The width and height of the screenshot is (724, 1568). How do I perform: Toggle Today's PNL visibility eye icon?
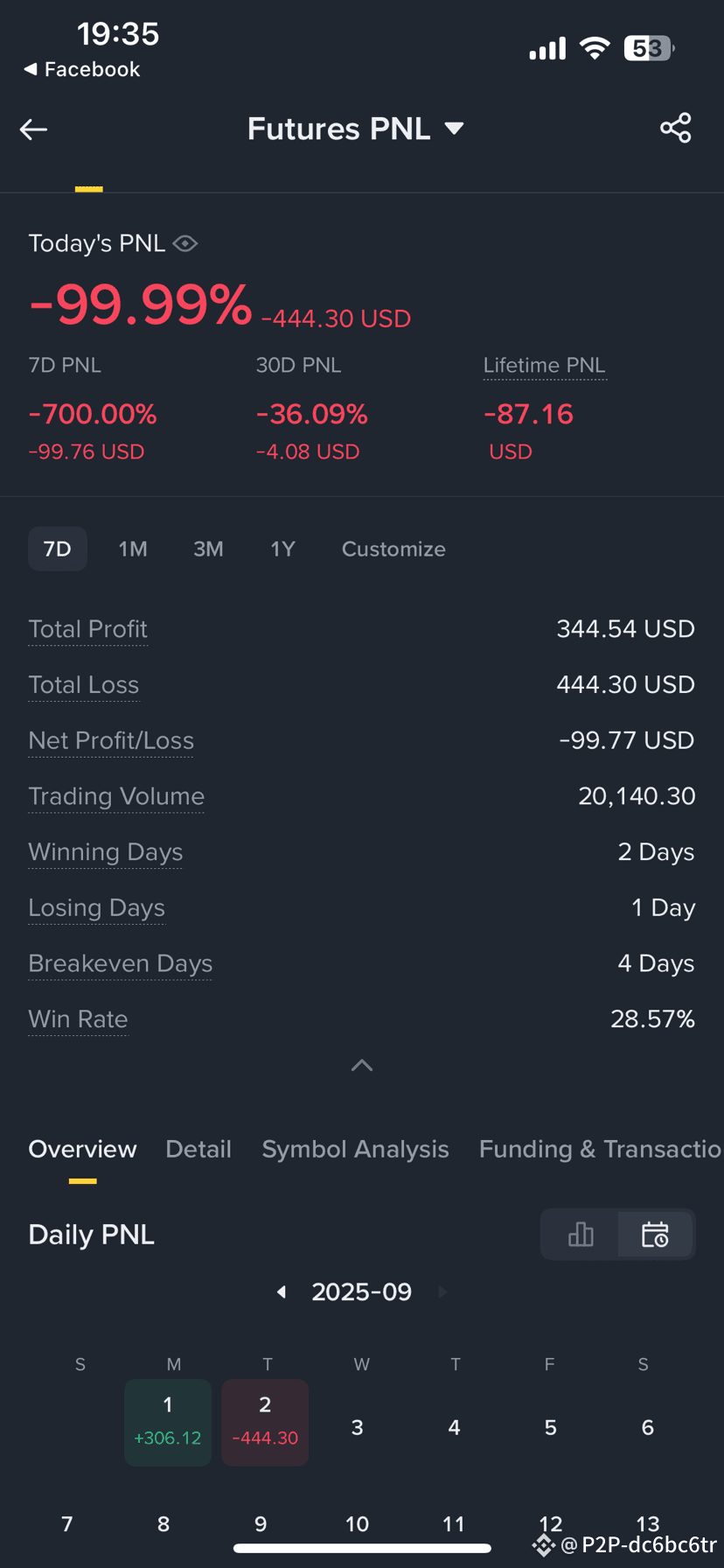185,243
